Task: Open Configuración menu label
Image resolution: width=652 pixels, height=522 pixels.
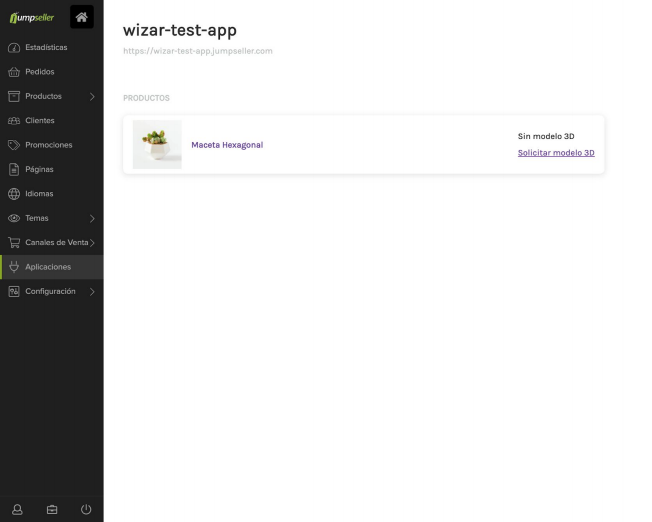Action: click(50, 291)
